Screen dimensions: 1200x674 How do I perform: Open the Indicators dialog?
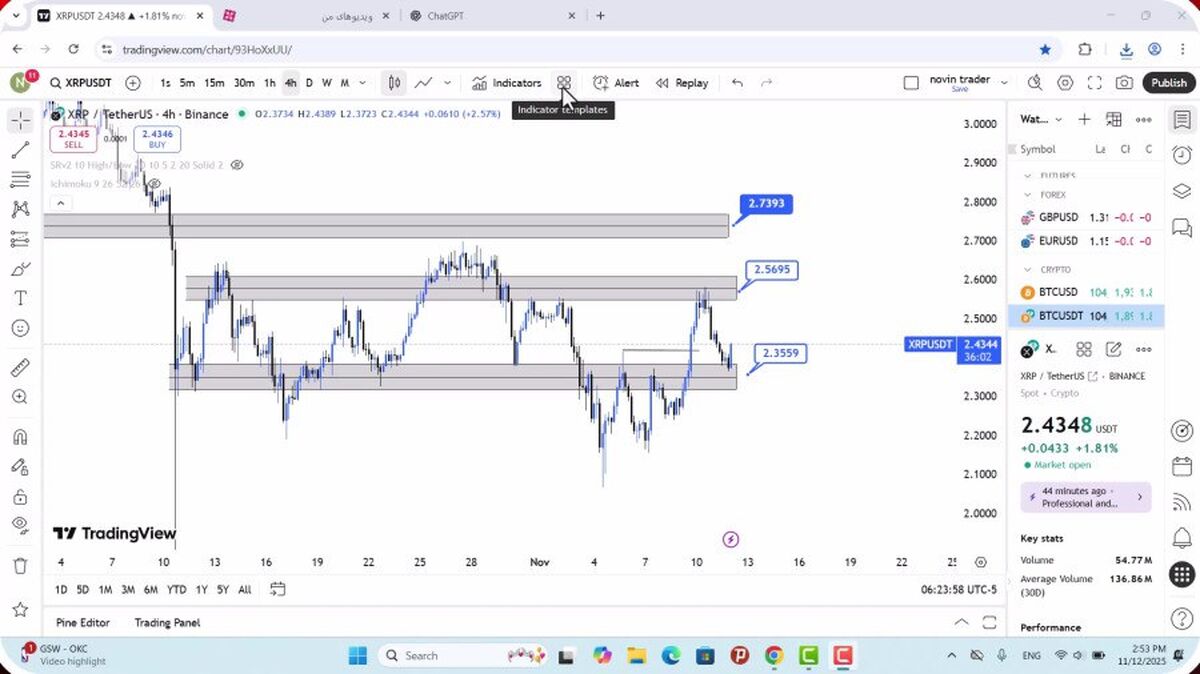click(506, 83)
